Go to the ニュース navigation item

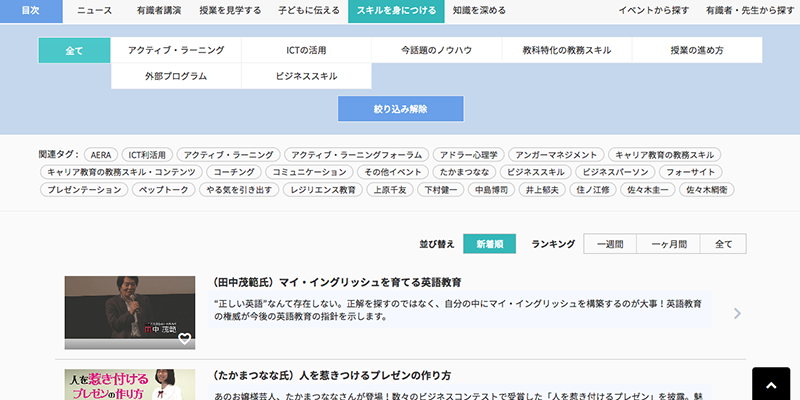pos(94,11)
